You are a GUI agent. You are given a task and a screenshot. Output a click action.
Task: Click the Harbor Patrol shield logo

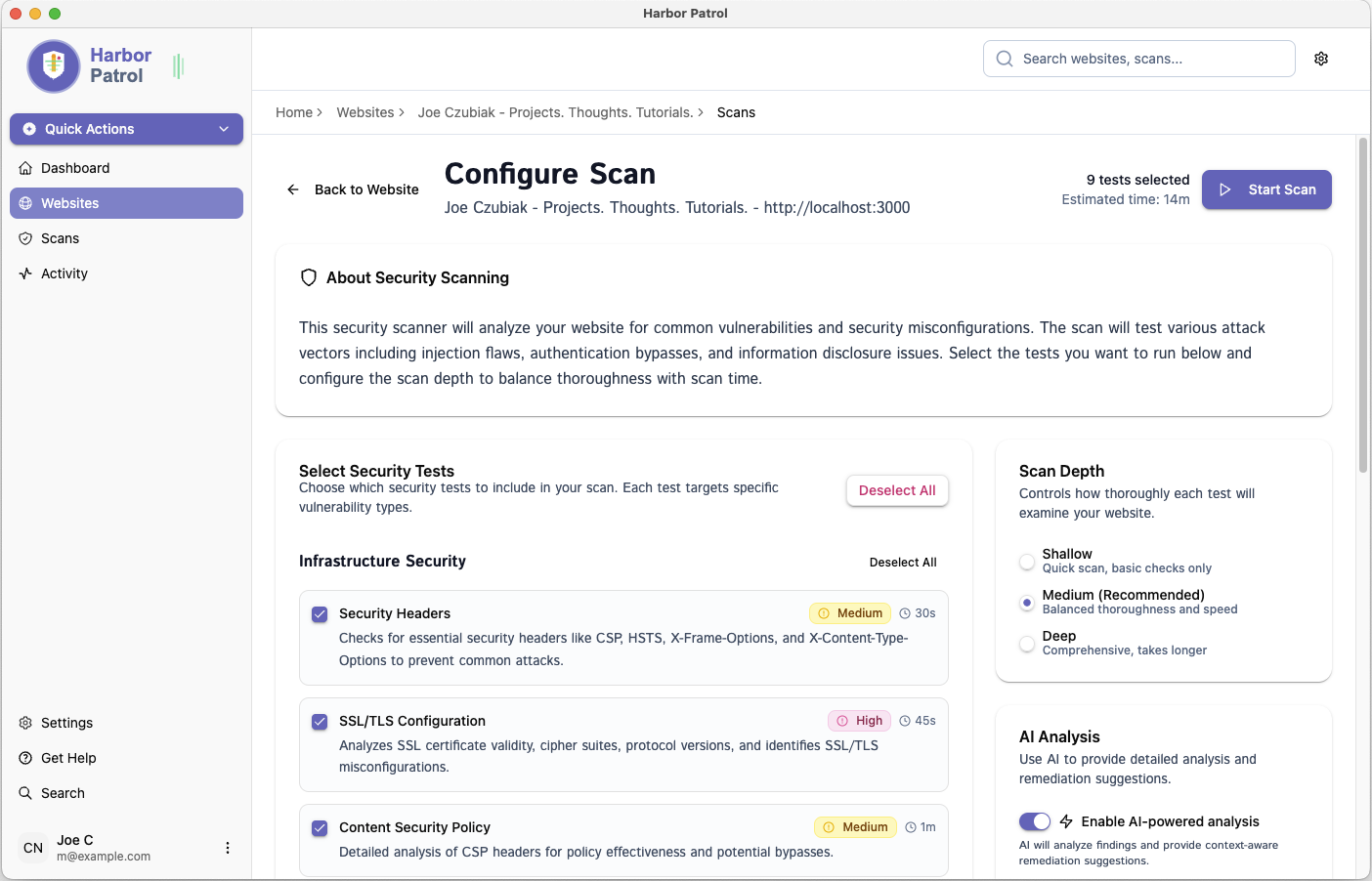click(x=53, y=66)
